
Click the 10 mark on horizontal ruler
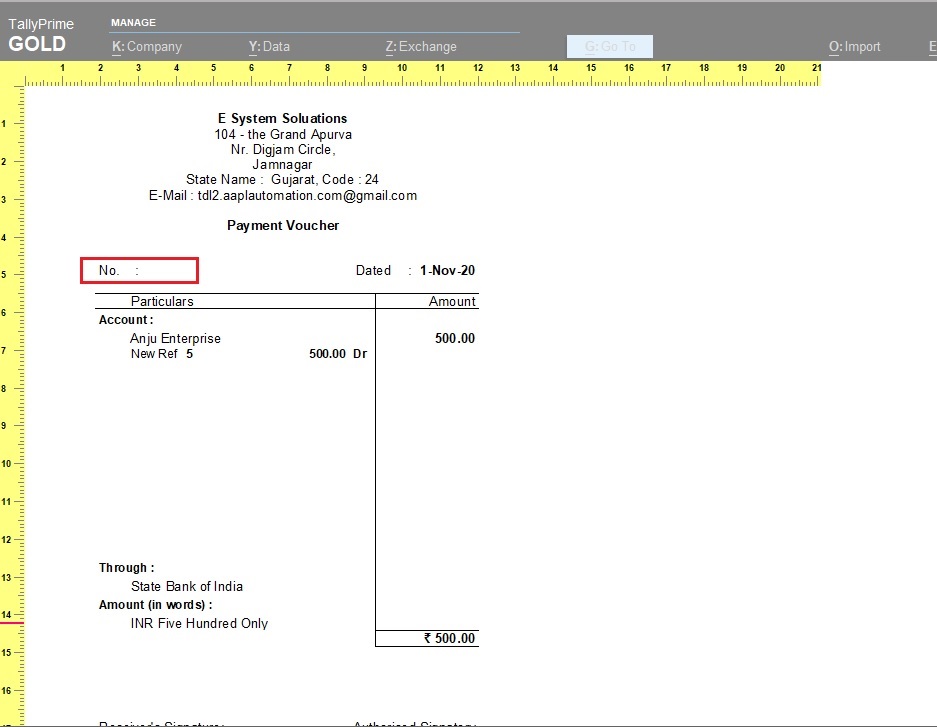(402, 69)
